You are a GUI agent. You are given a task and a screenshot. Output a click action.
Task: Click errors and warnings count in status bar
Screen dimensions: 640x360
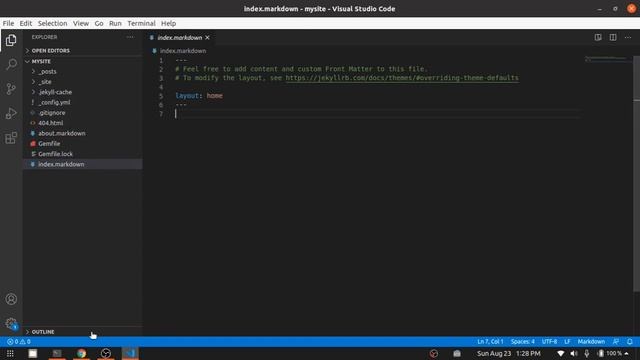pyautogui.click(x=19, y=342)
